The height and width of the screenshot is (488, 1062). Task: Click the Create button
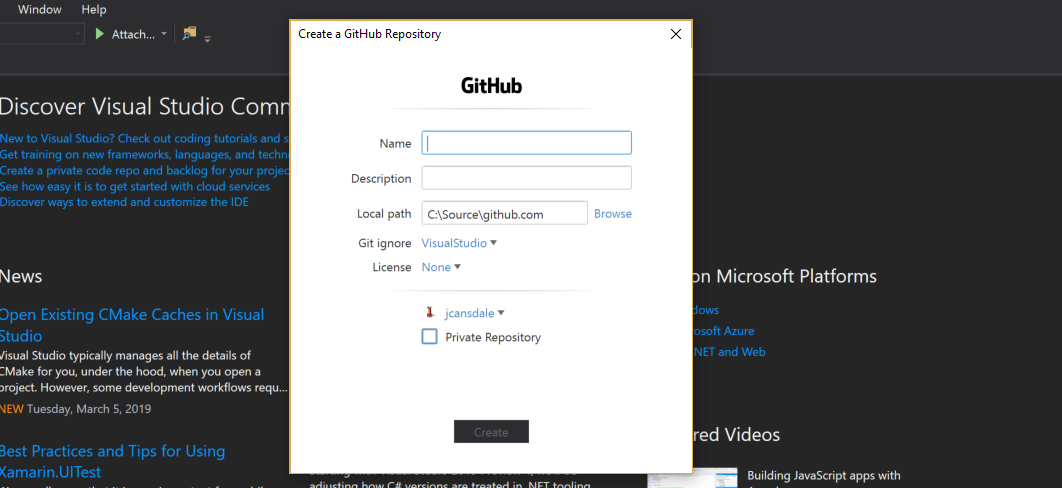[x=491, y=432]
